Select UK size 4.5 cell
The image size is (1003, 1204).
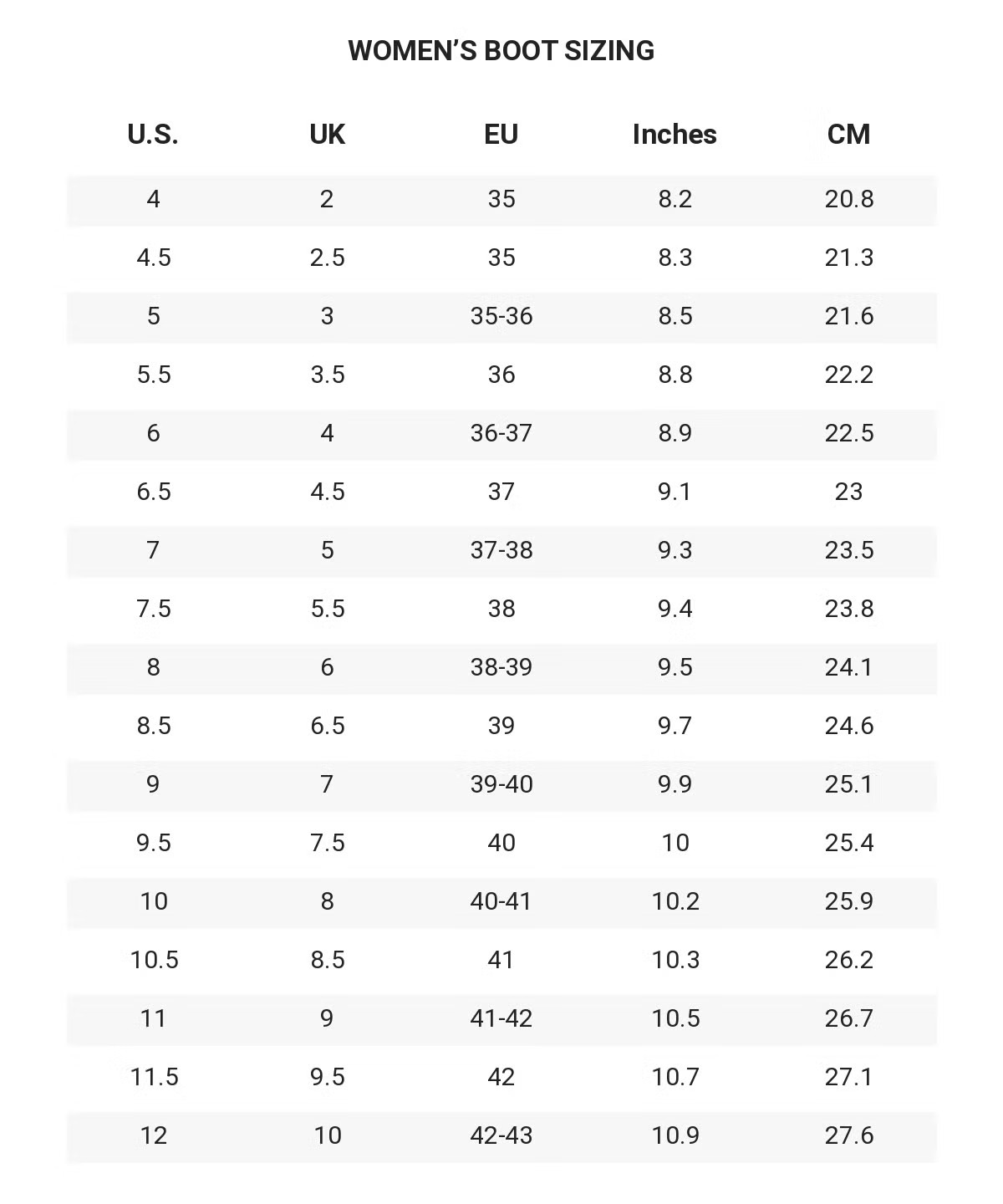click(327, 492)
